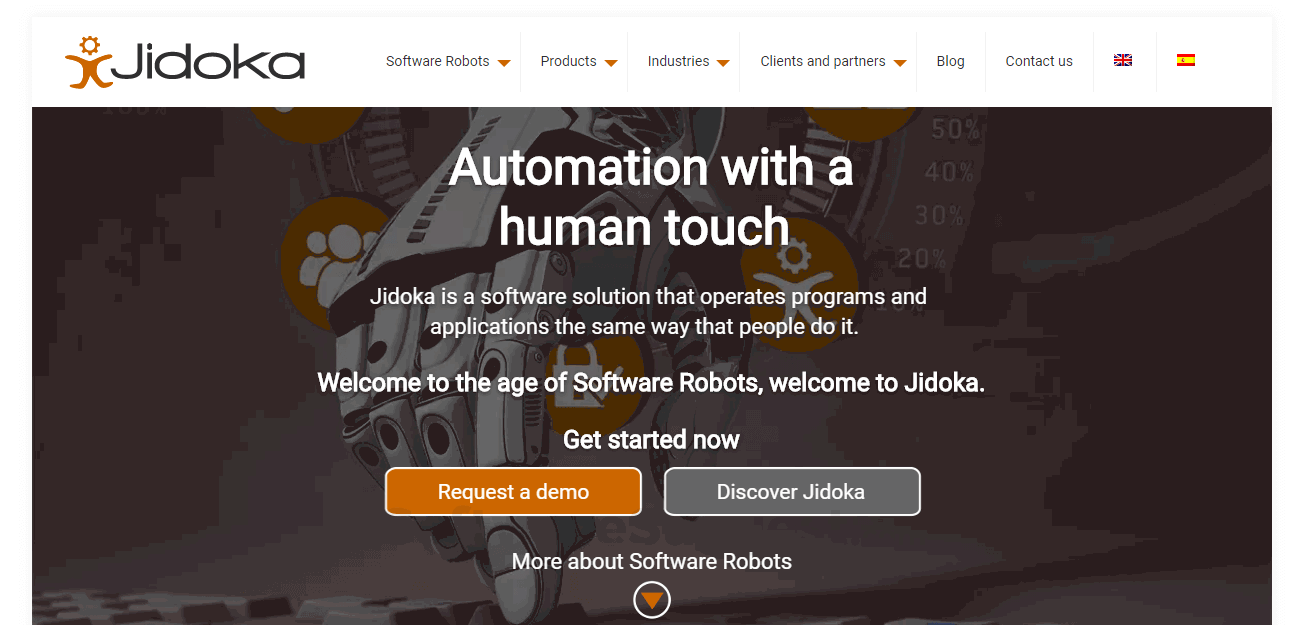
Task: Open the Industries menu
Action: [678, 61]
